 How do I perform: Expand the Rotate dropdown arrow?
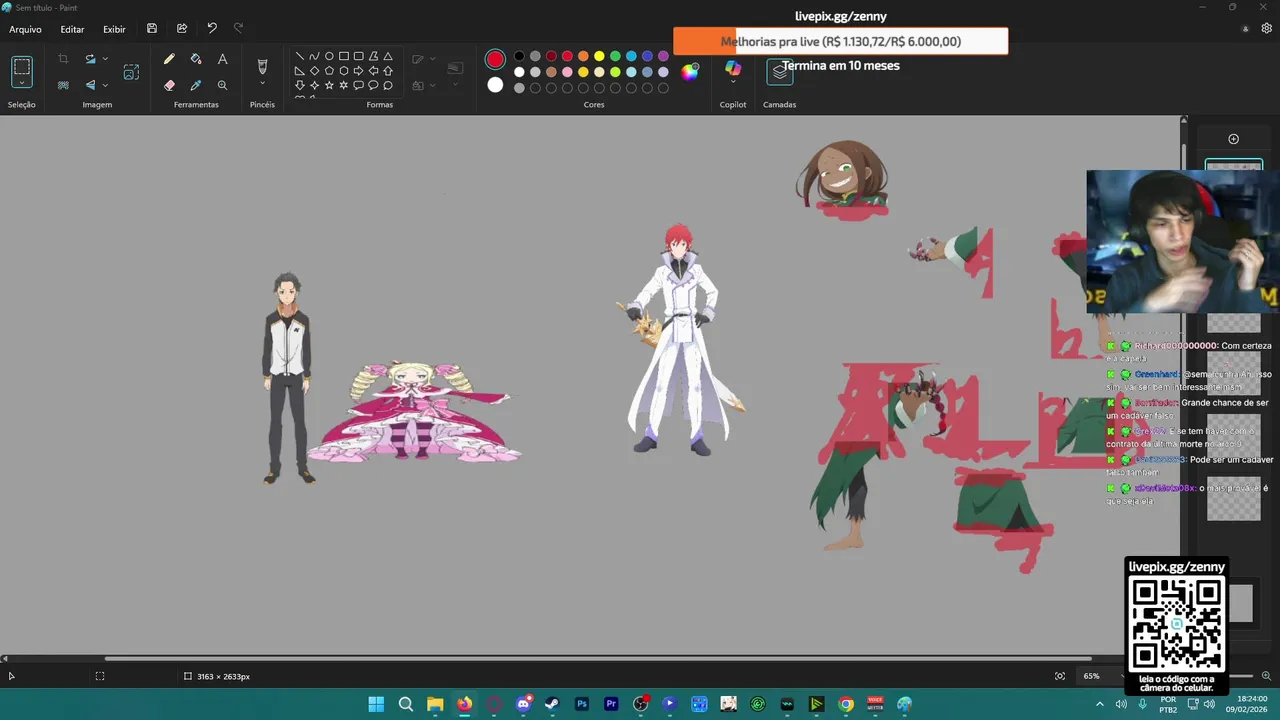tap(105, 59)
